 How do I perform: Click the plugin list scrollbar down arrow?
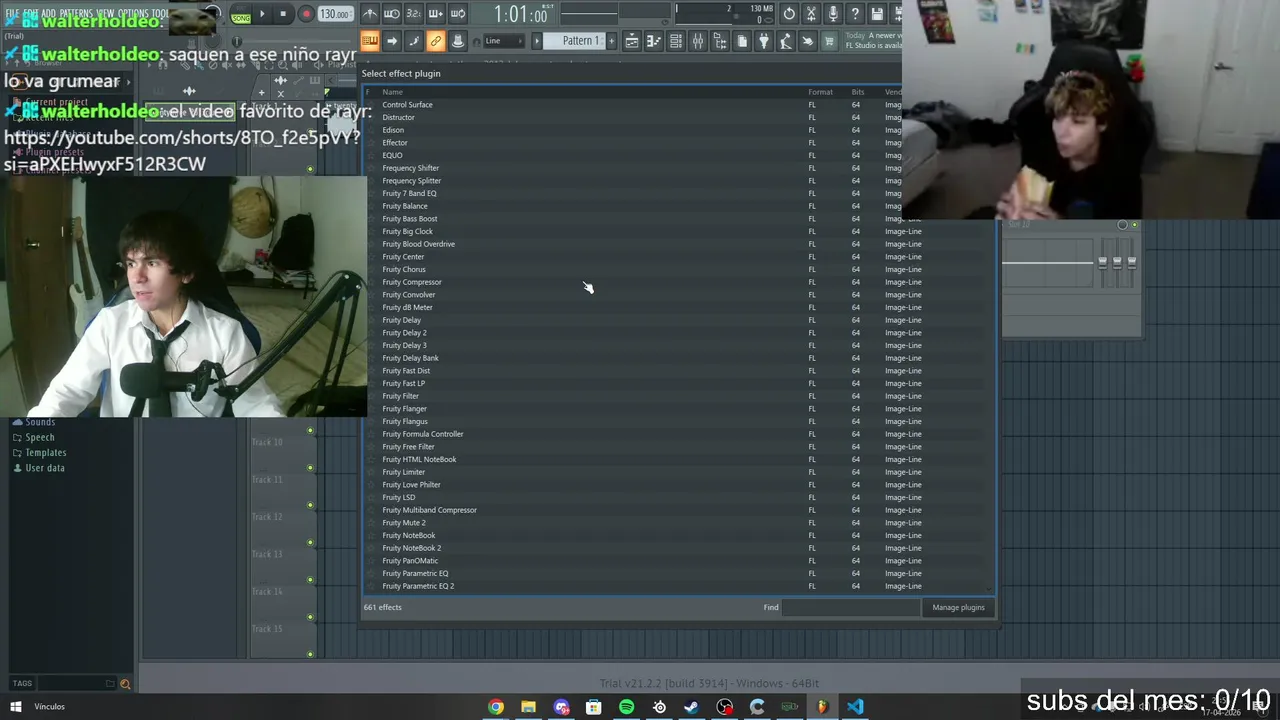(x=991, y=589)
